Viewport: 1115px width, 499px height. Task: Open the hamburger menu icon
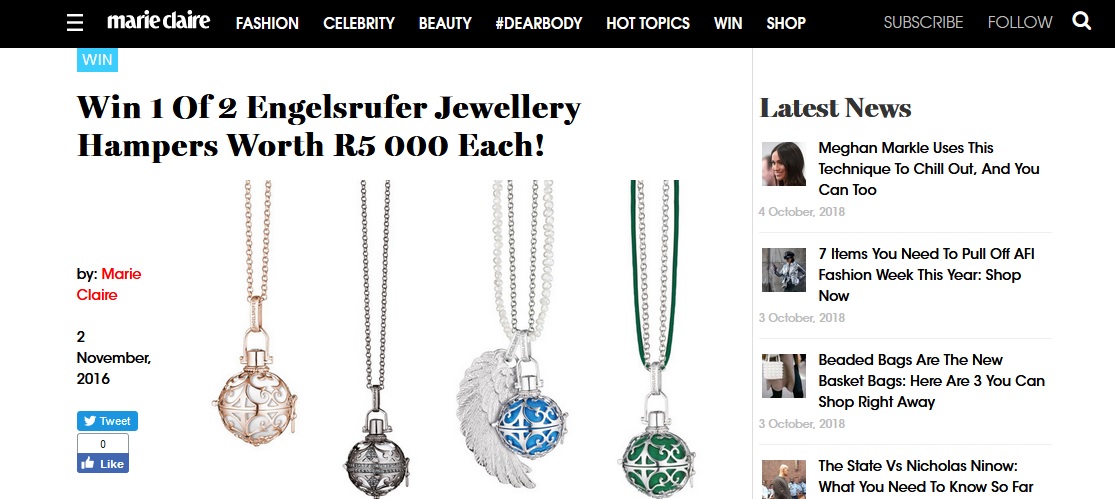click(75, 23)
